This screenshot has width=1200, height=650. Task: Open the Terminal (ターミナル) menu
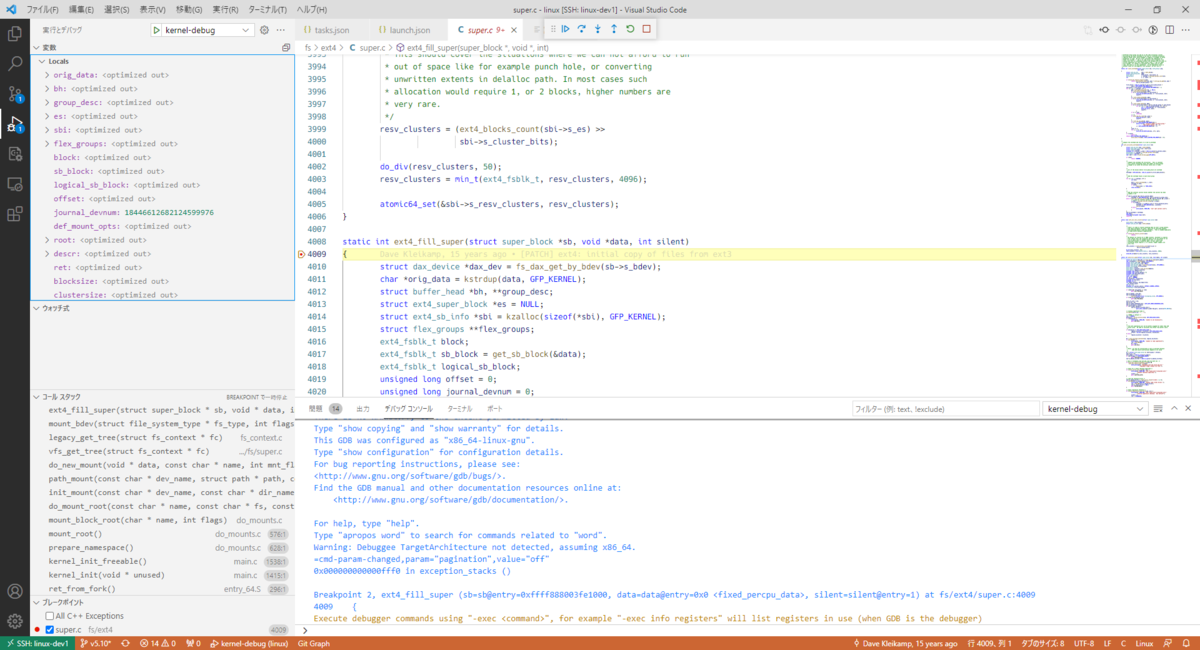(x=269, y=9)
